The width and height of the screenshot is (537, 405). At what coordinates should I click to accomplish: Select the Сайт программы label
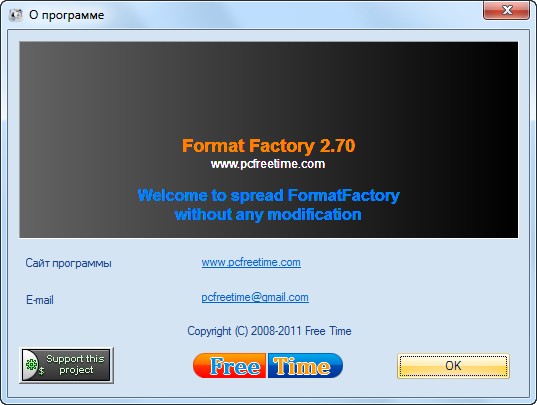68,263
